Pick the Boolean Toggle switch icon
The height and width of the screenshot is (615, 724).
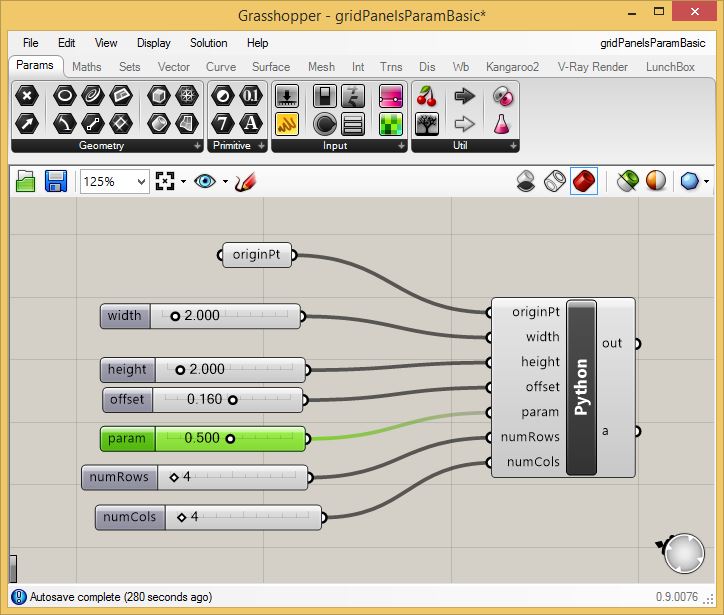click(325, 96)
